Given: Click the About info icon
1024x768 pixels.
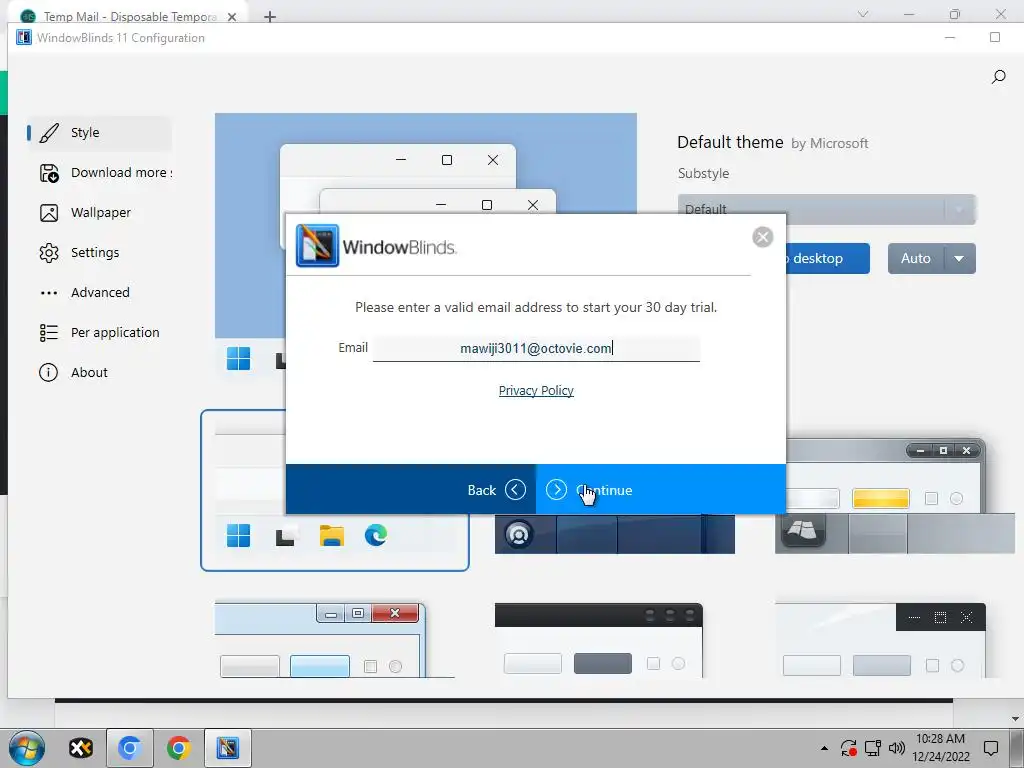Looking at the screenshot, I should (48, 372).
